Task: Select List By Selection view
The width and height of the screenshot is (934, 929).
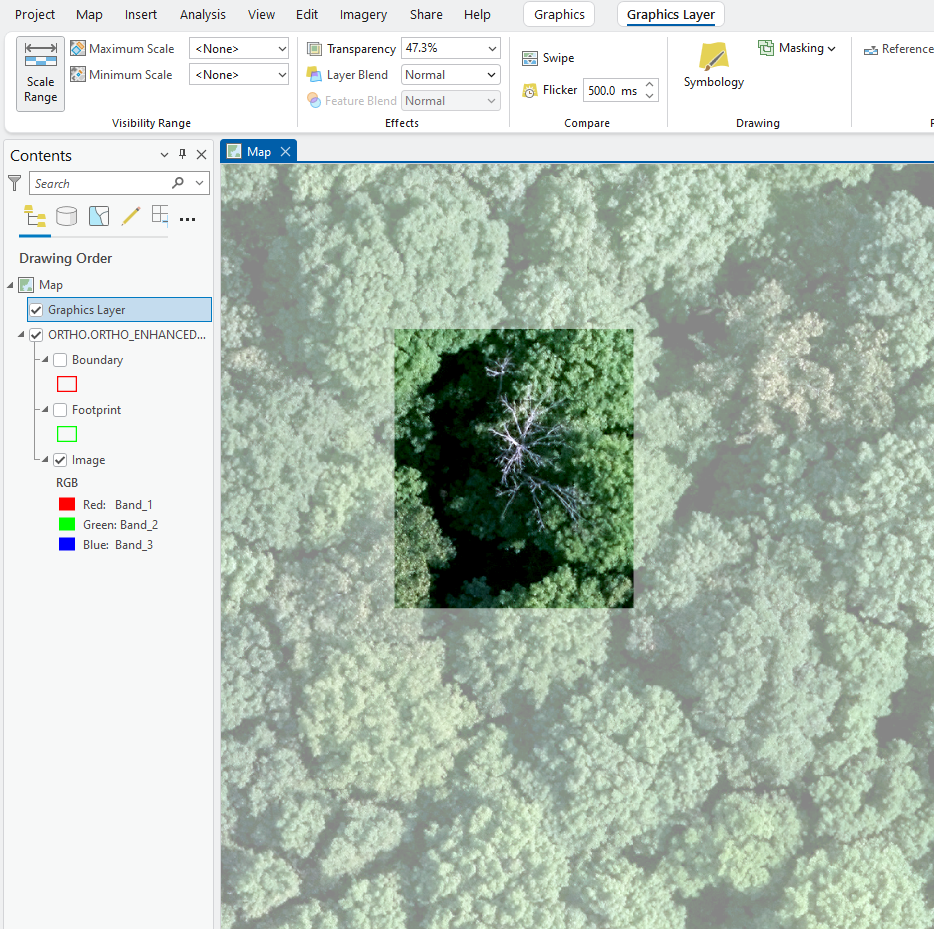Action: click(99, 216)
